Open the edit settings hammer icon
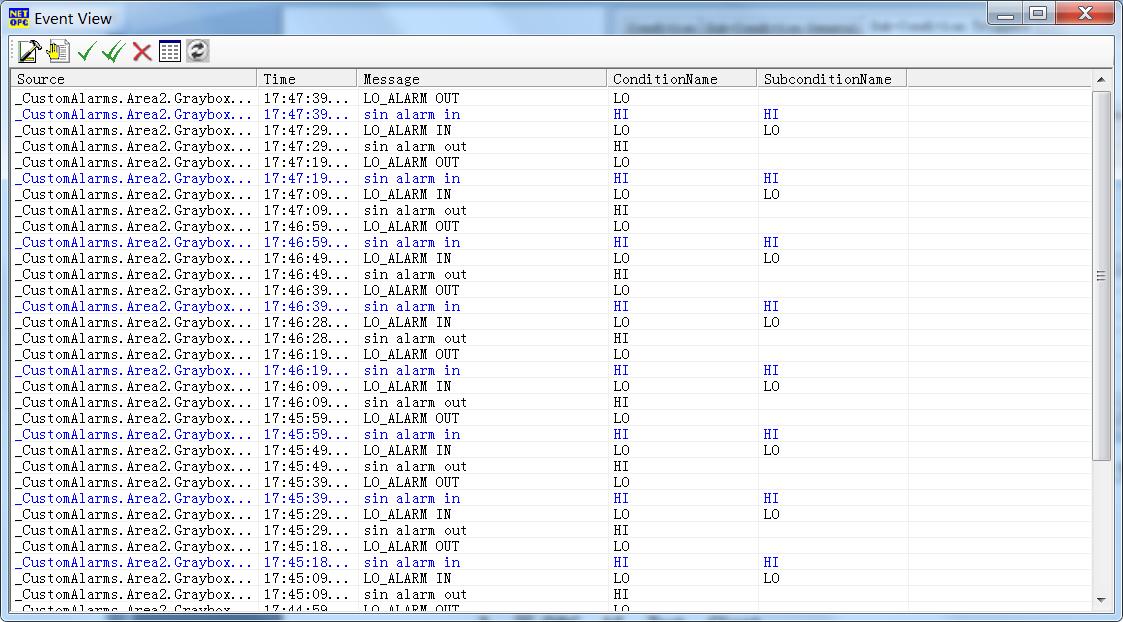The height and width of the screenshot is (622, 1123). click(x=29, y=52)
